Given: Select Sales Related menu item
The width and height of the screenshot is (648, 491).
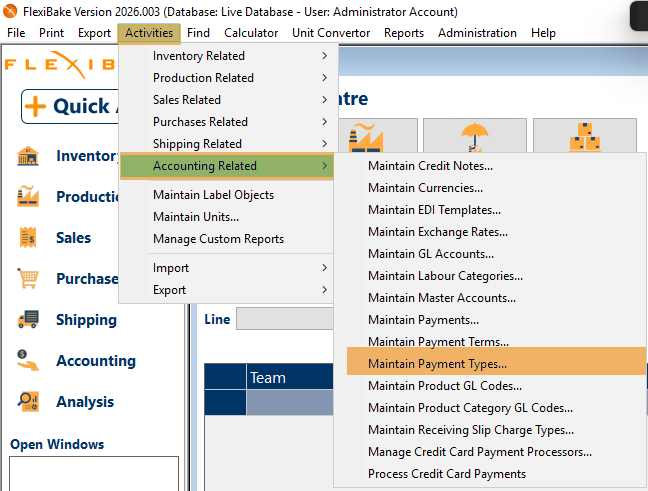Looking at the screenshot, I should (226, 100).
